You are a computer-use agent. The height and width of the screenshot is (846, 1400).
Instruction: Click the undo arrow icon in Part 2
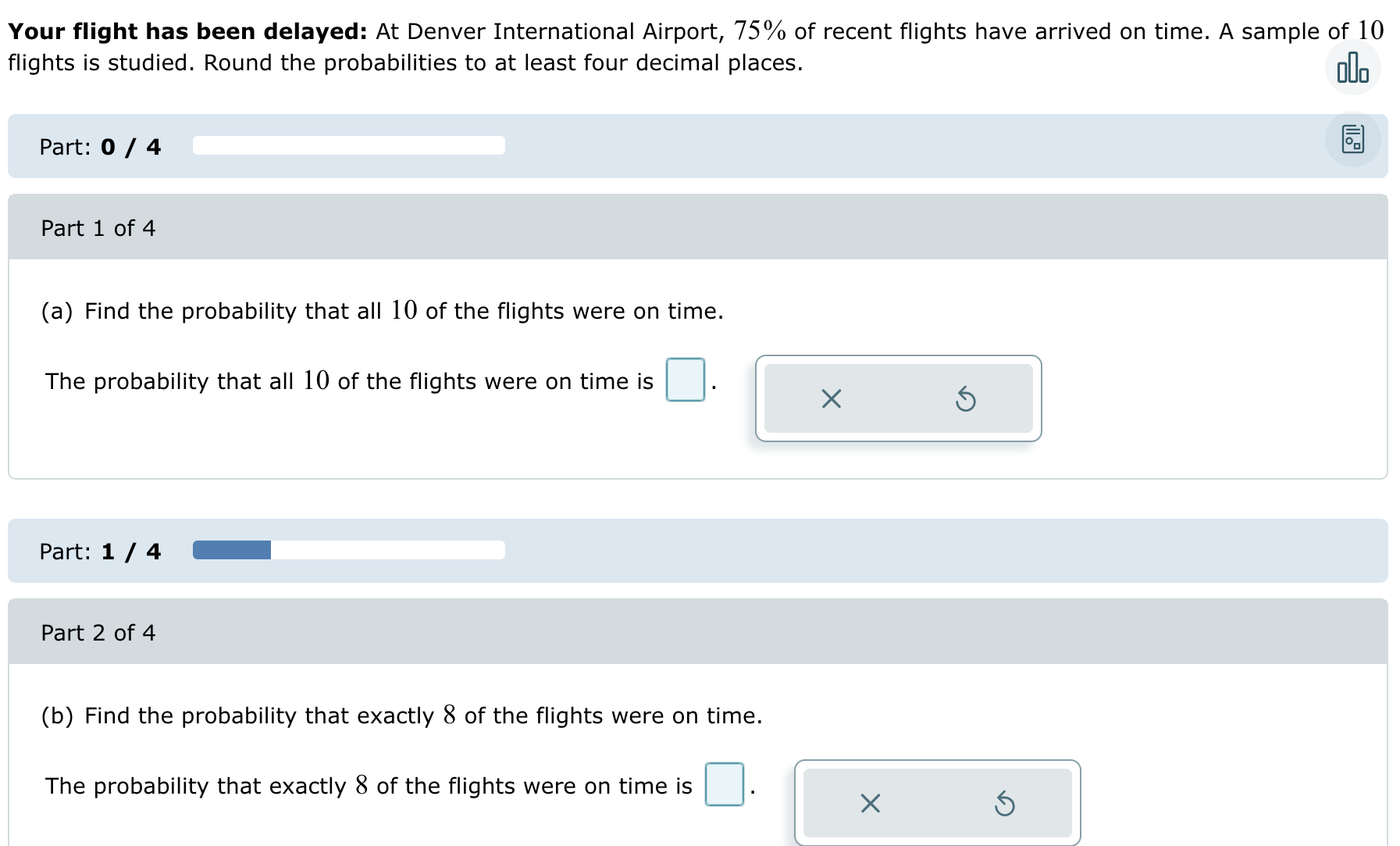tap(1005, 803)
